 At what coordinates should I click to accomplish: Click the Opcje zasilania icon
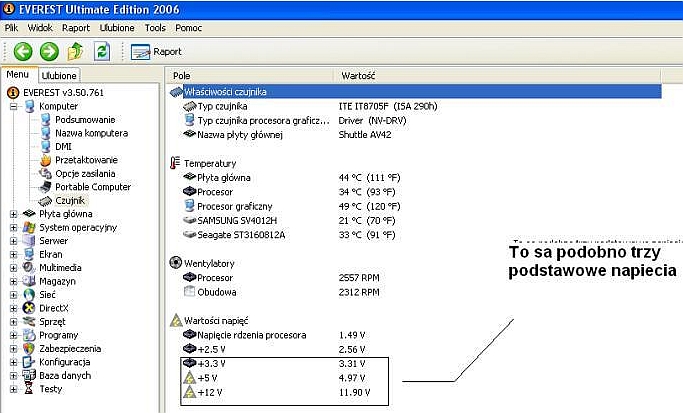coord(45,173)
